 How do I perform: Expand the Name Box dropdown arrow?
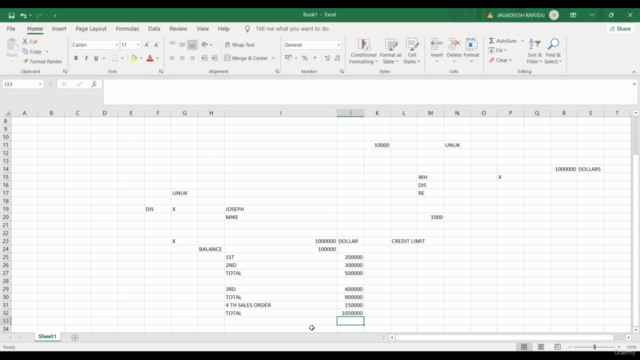tap(40, 84)
